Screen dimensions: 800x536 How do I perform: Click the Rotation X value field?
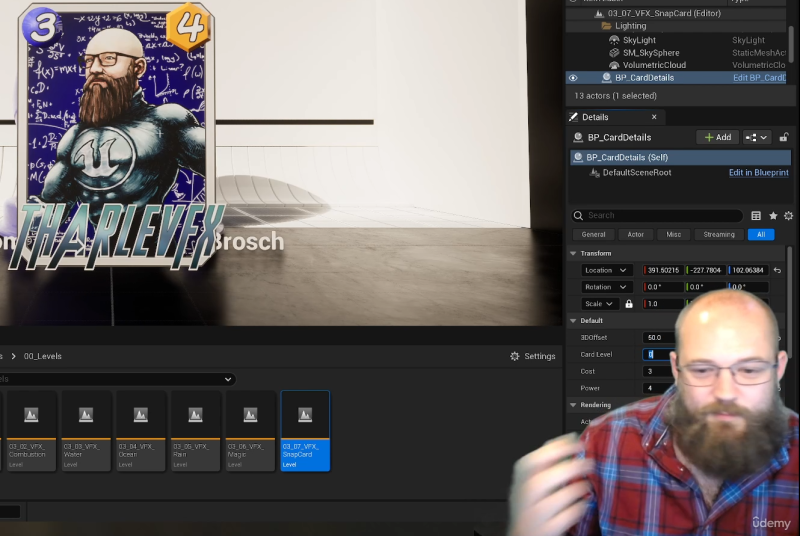point(663,287)
